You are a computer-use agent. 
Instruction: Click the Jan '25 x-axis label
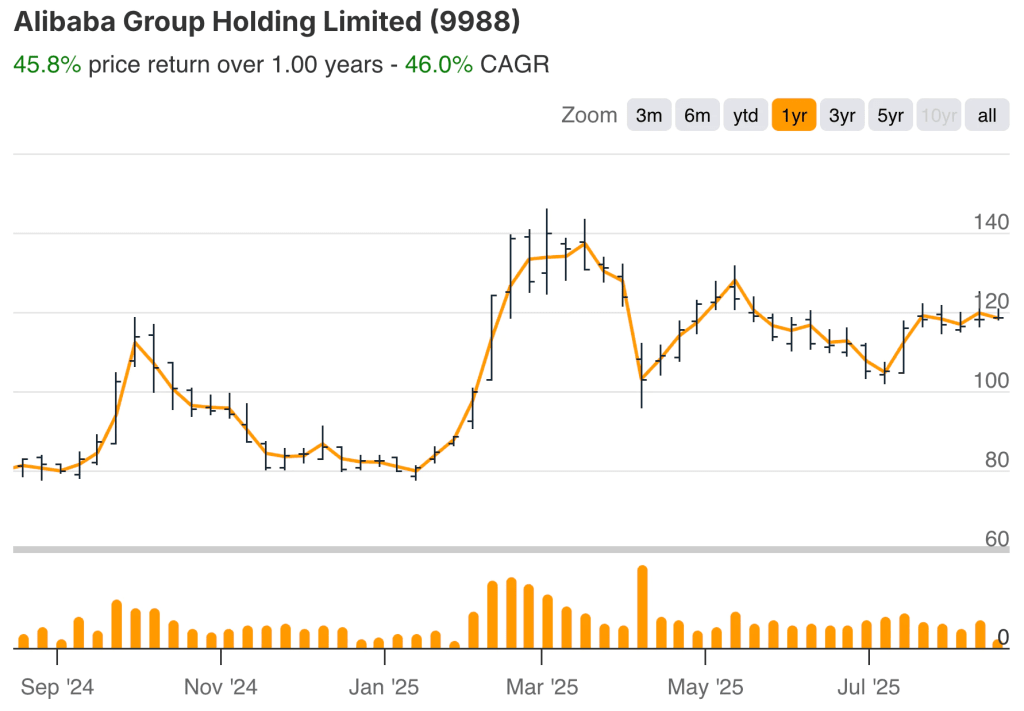click(384, 687)
